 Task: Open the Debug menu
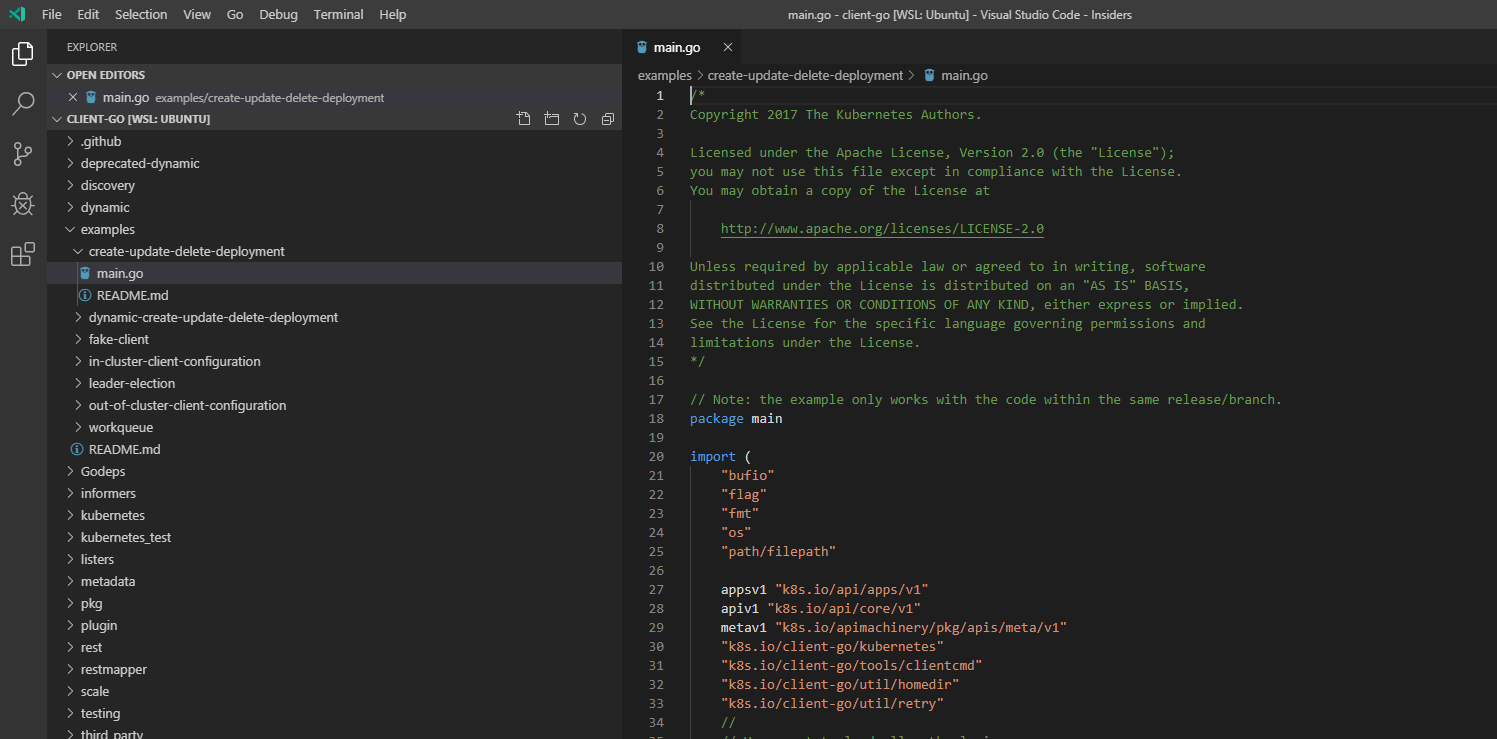[278, 14]
